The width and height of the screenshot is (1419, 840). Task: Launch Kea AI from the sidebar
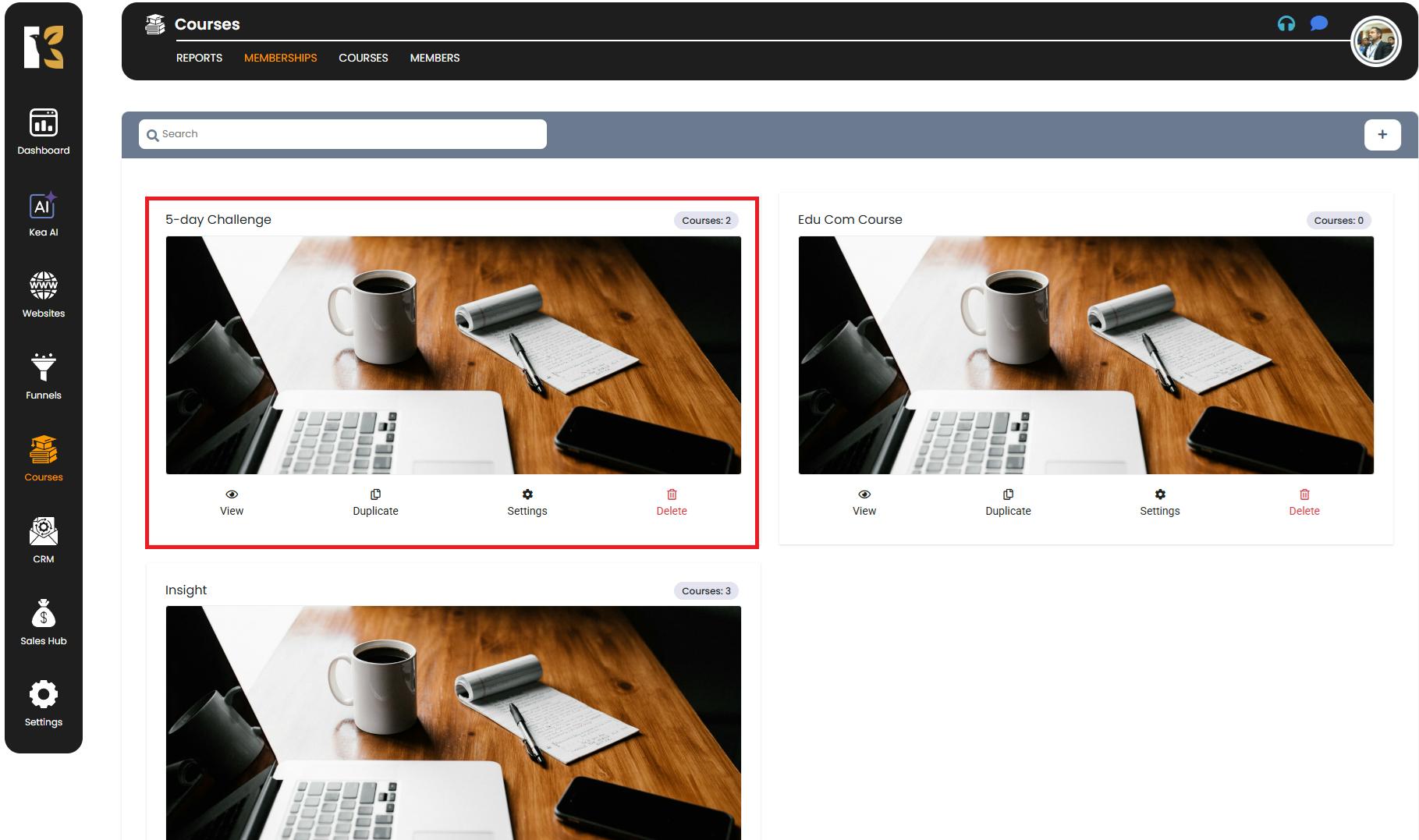44,213
